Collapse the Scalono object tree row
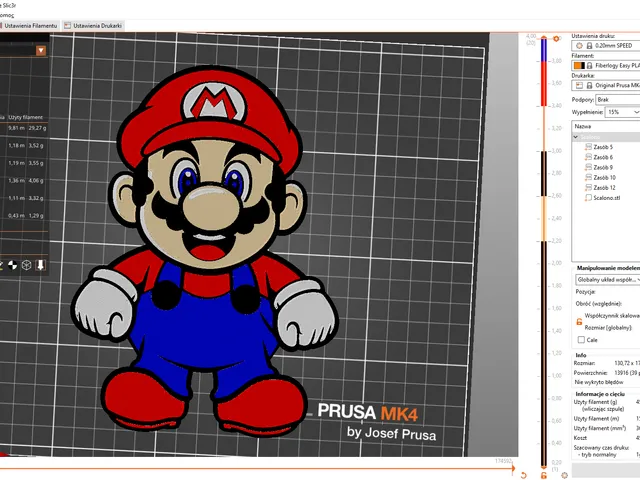 [576, 137]
